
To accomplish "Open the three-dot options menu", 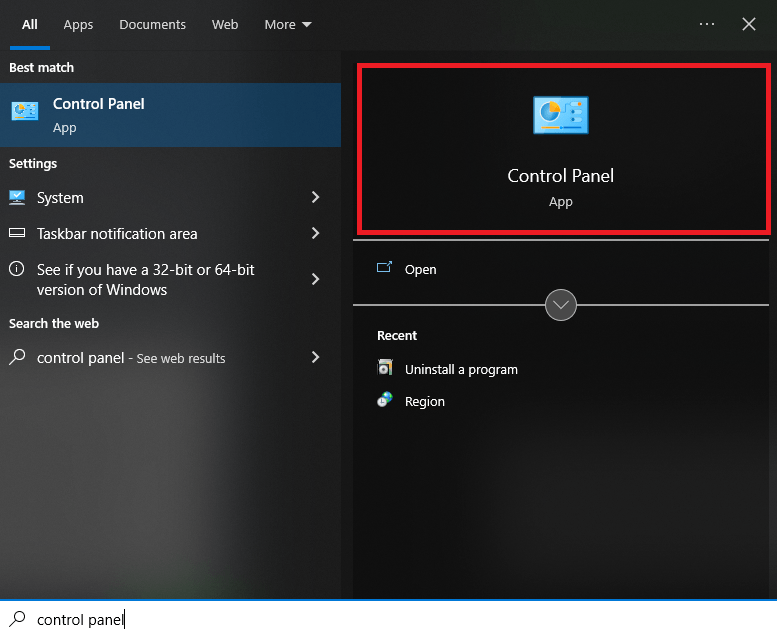I will pos(707,24).
